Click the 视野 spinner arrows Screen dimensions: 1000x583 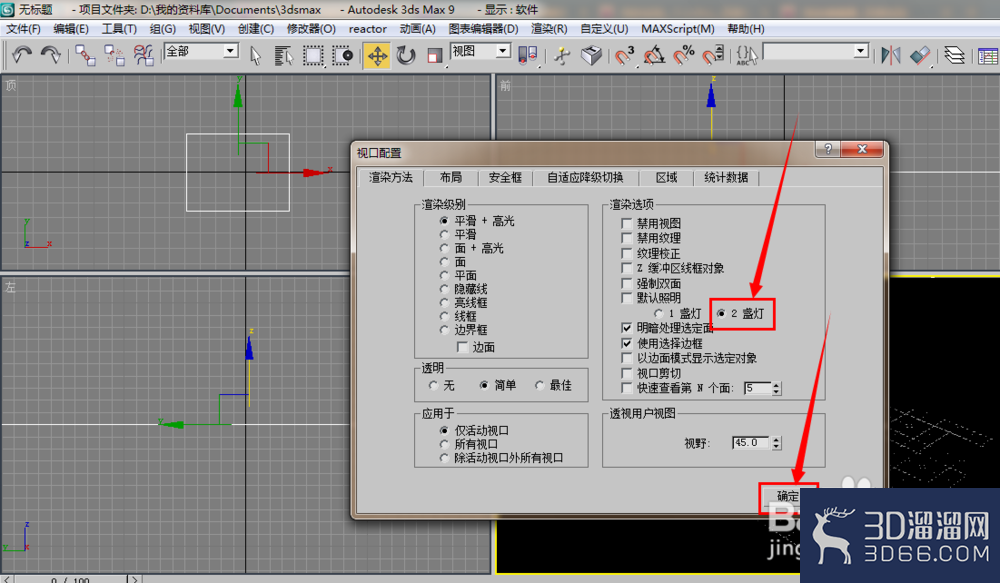pyautogui.click(x=776, y=443)
